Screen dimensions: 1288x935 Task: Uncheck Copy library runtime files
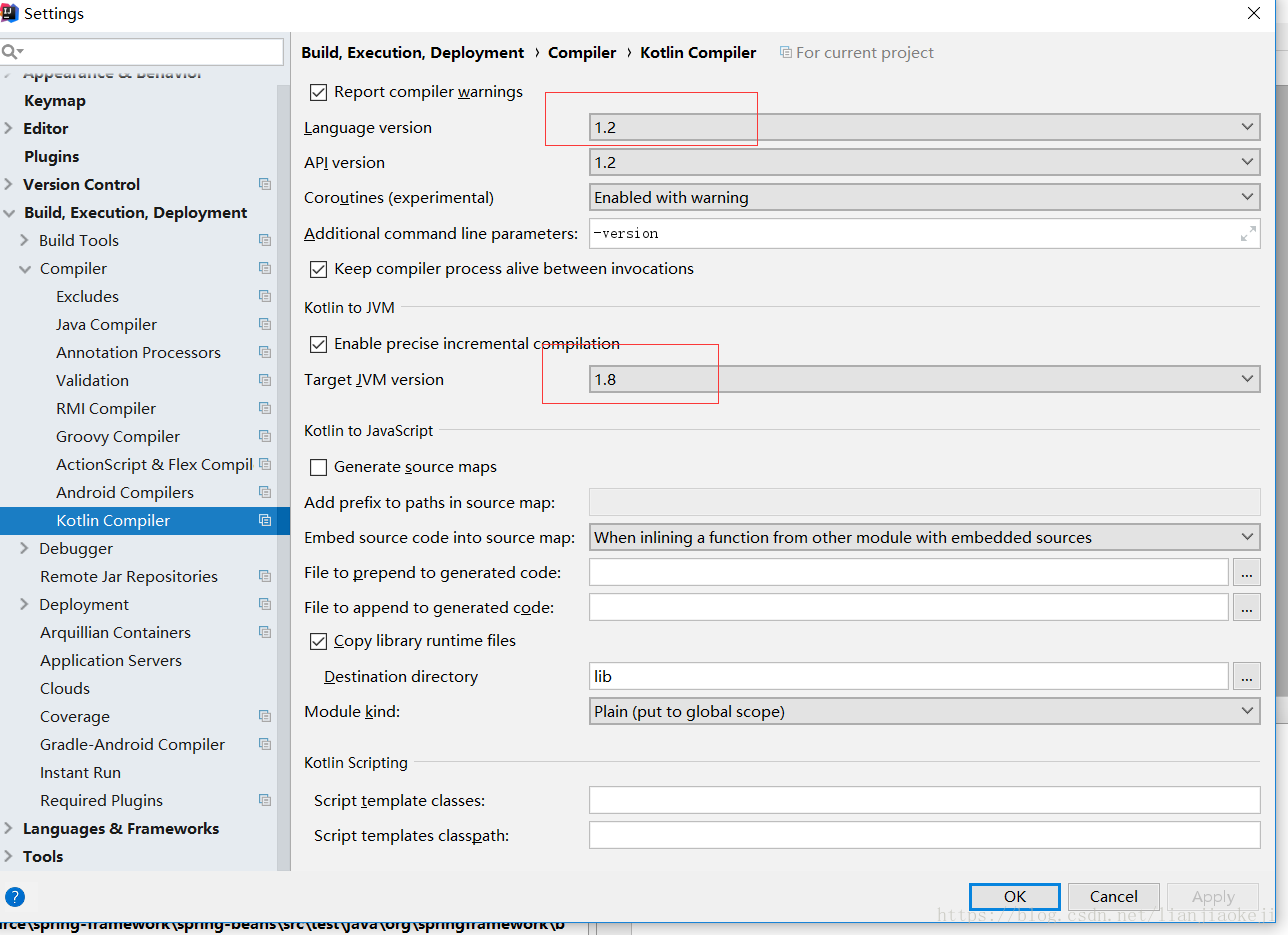point(319,641)
